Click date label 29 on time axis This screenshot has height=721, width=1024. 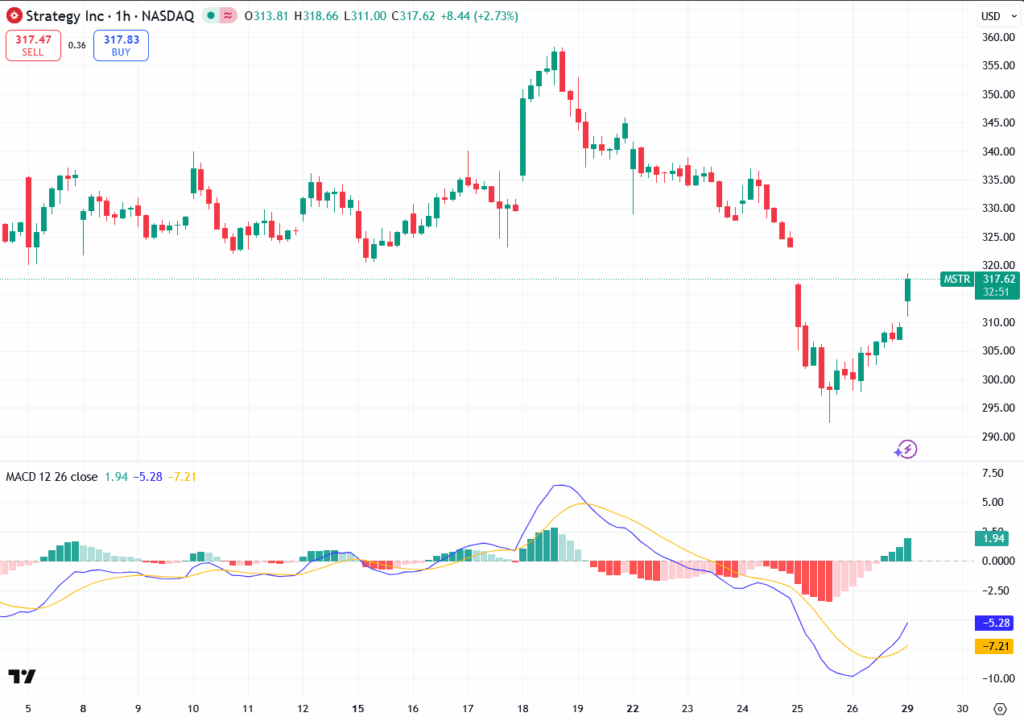click(x=907, y=709)
